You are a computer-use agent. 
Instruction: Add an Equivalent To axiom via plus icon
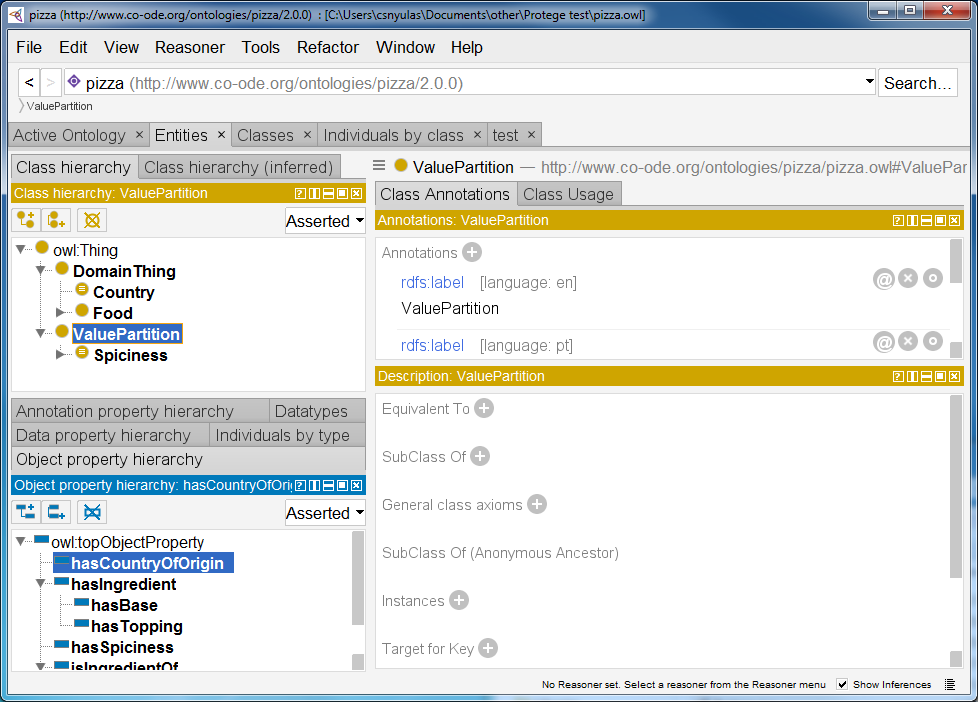[484, 408]
